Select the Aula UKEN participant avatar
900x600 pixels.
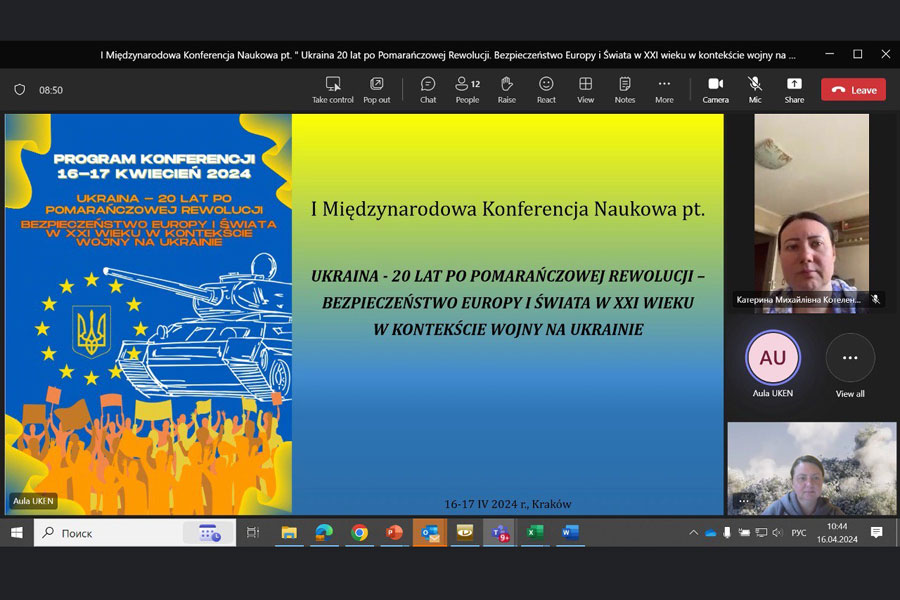772,358
